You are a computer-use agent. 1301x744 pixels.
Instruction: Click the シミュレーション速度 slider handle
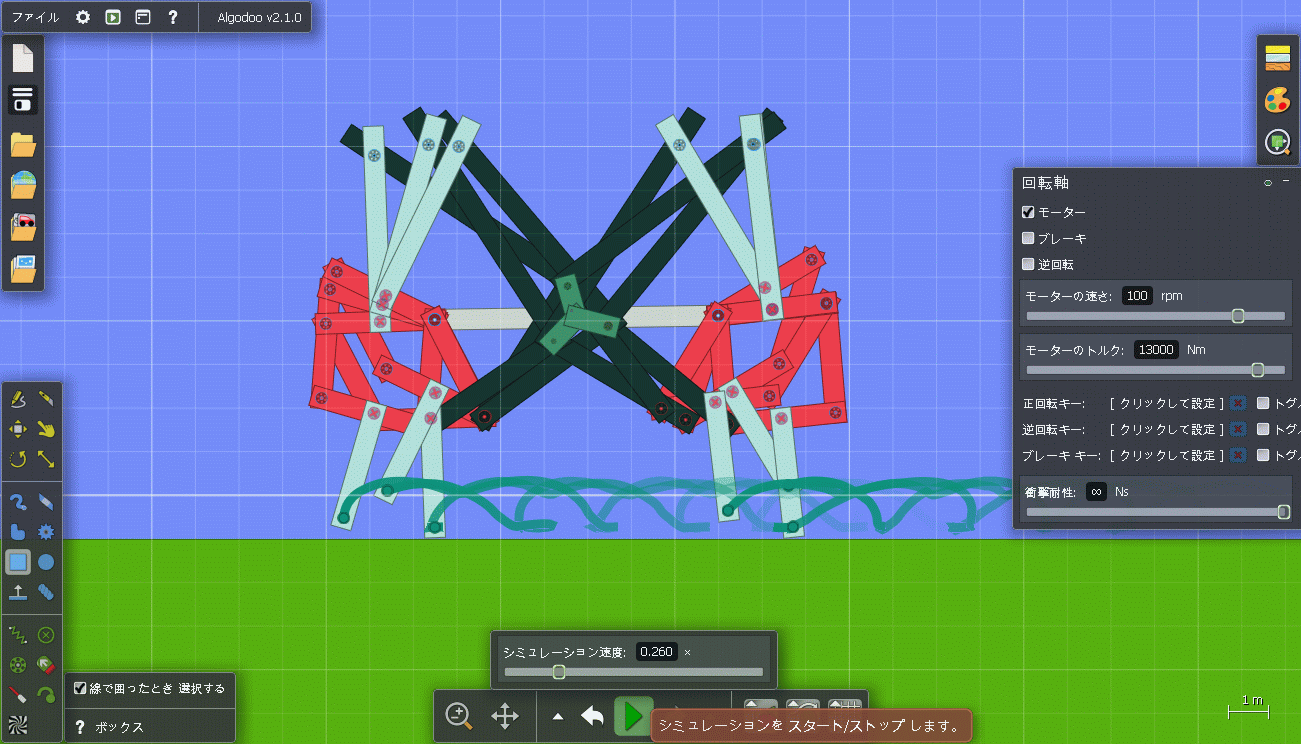559,672
